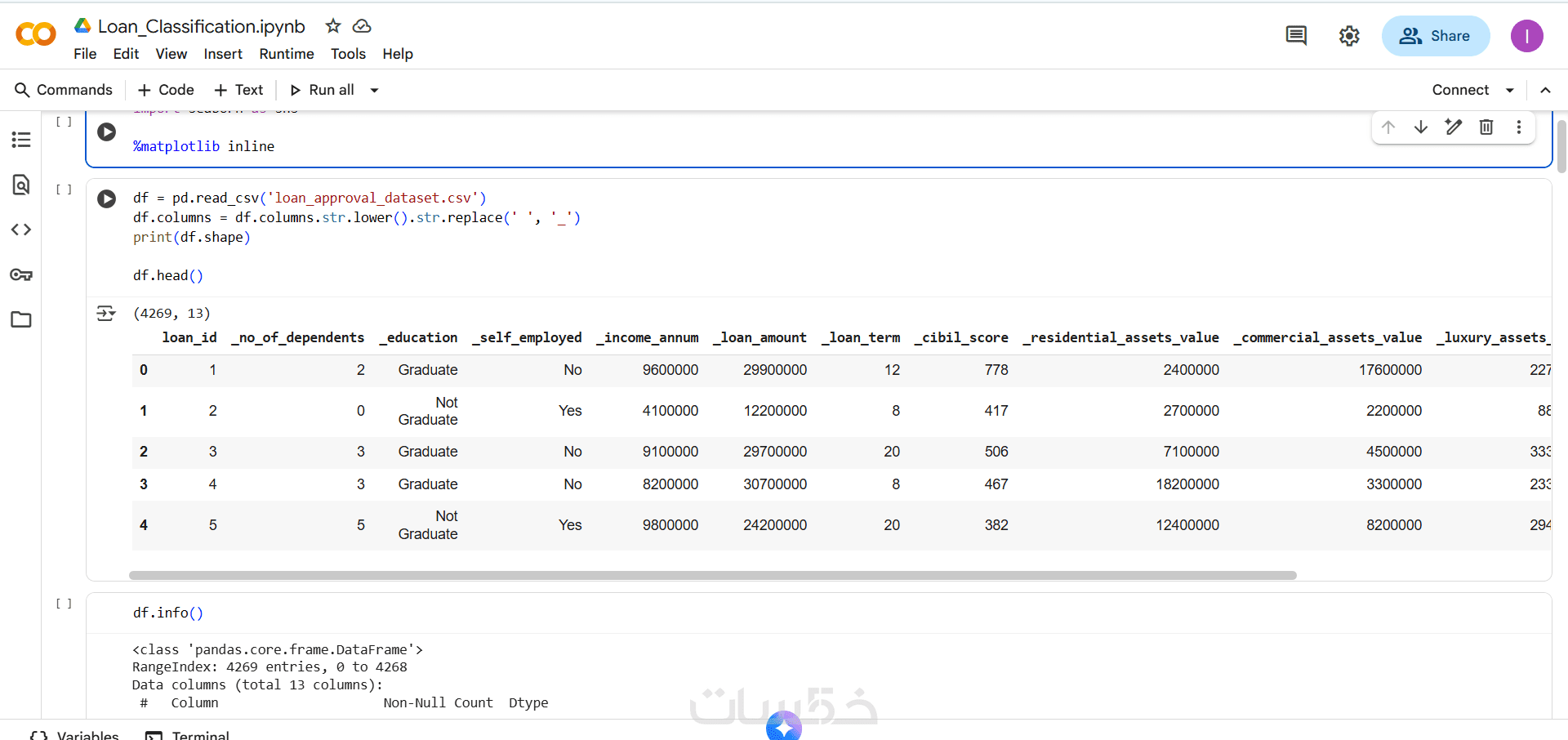Click the _cibil_score column header
This screenshot has height=740, width=1568.
[x=961, y=337]
